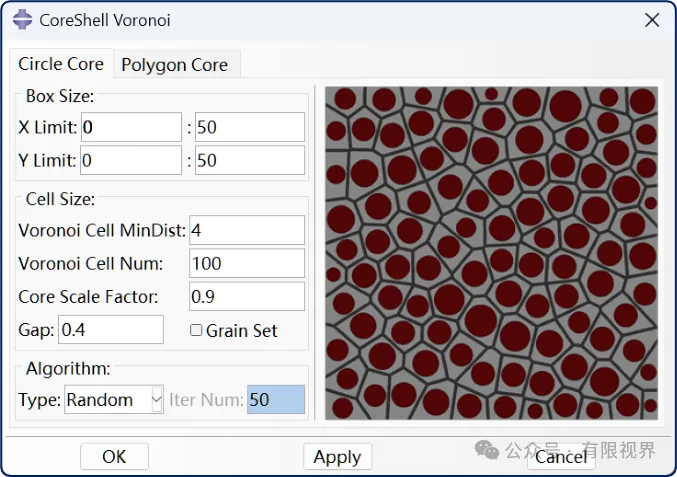Open the Algorithm Type dropdown
This screenshot has height=477, width=677.
click(x=114, y=400)
